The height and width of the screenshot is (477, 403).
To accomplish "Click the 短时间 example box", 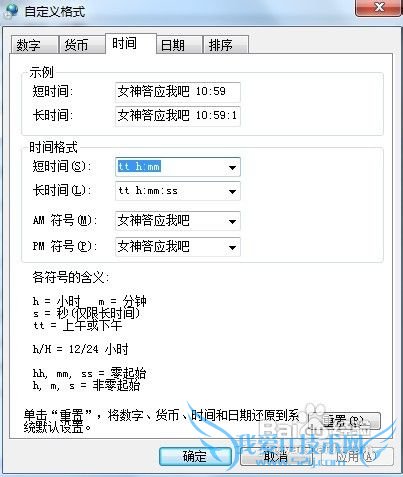I will point(178,92).
